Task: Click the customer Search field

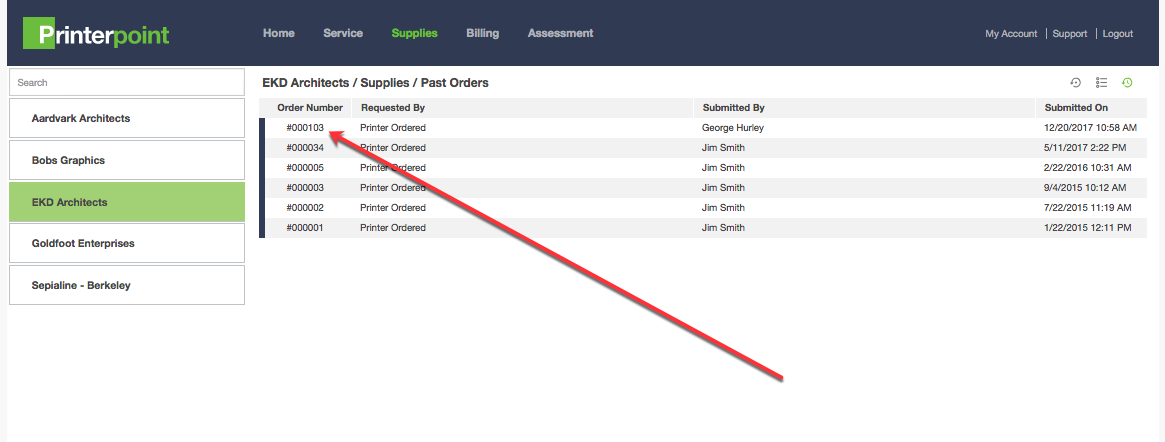Action: [x=126, y=82]
